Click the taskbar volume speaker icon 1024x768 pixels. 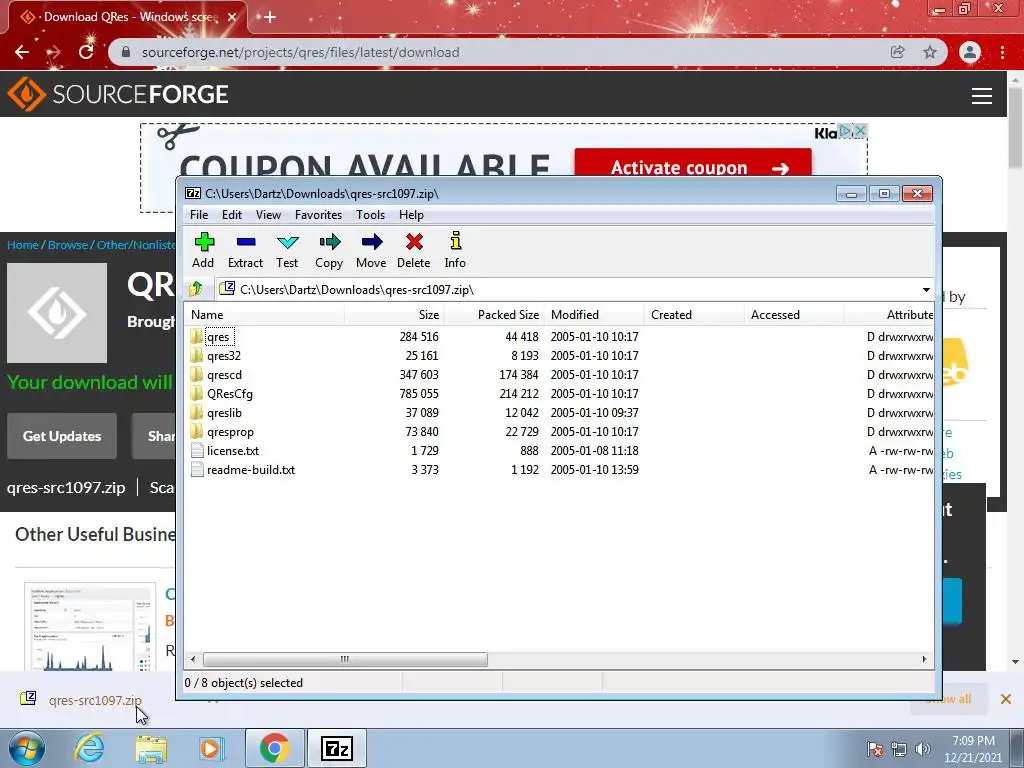[x=923, y=749]
